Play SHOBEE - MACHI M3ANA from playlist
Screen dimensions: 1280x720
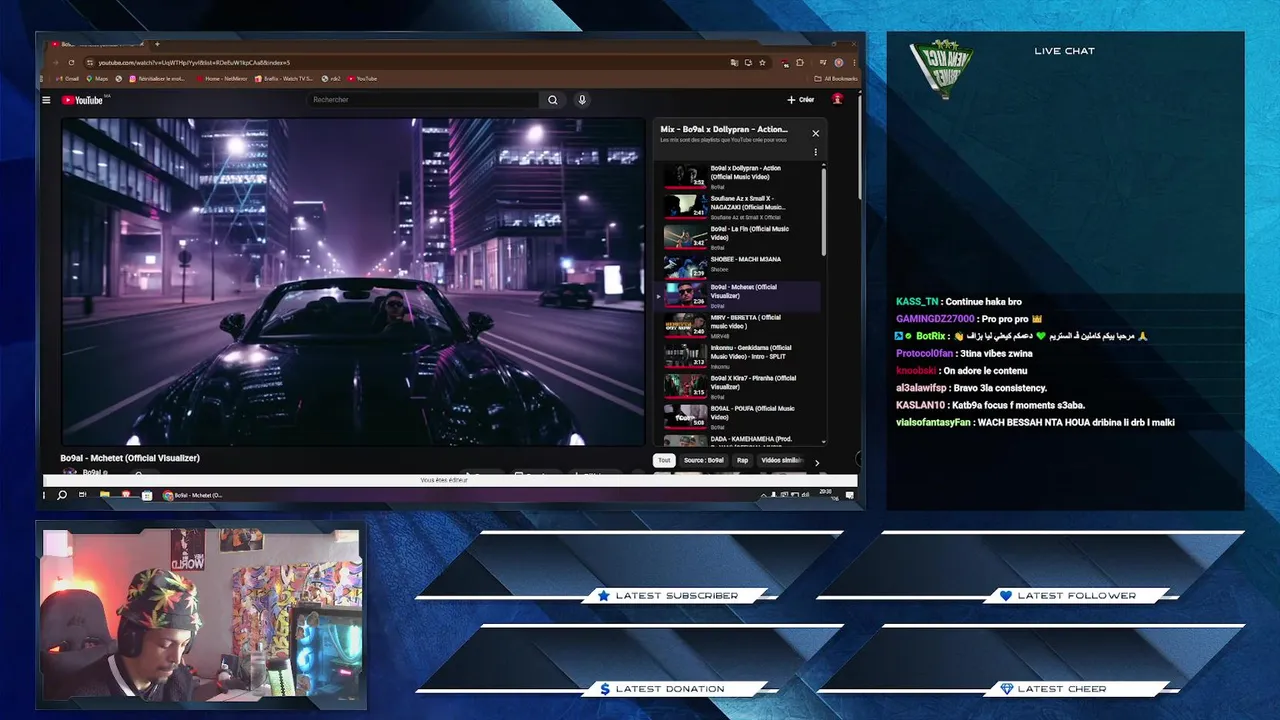tap(740, 266)
